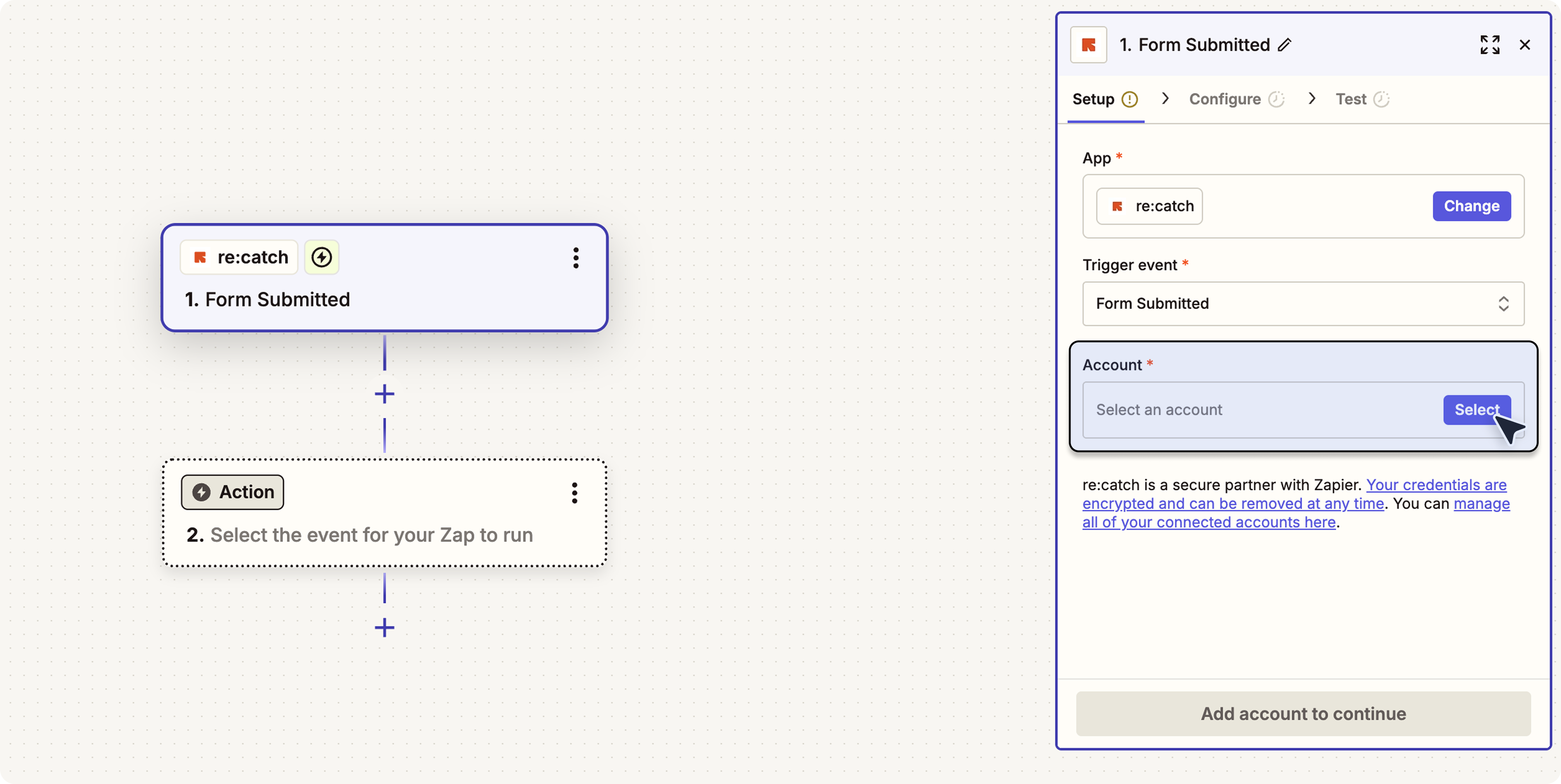Open the three-dot menu on the Action step

[x=575, y=492]
